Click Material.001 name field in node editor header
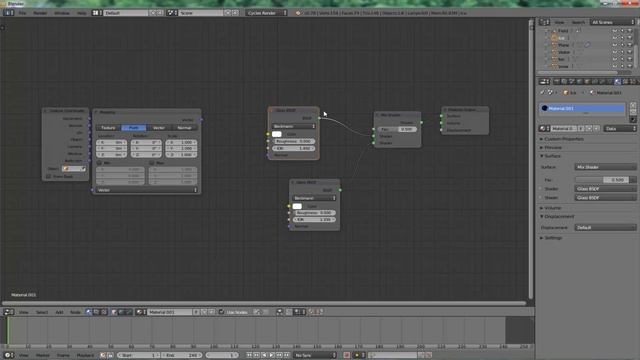Screen dimensions: 640x360 [x=170, y=312]
